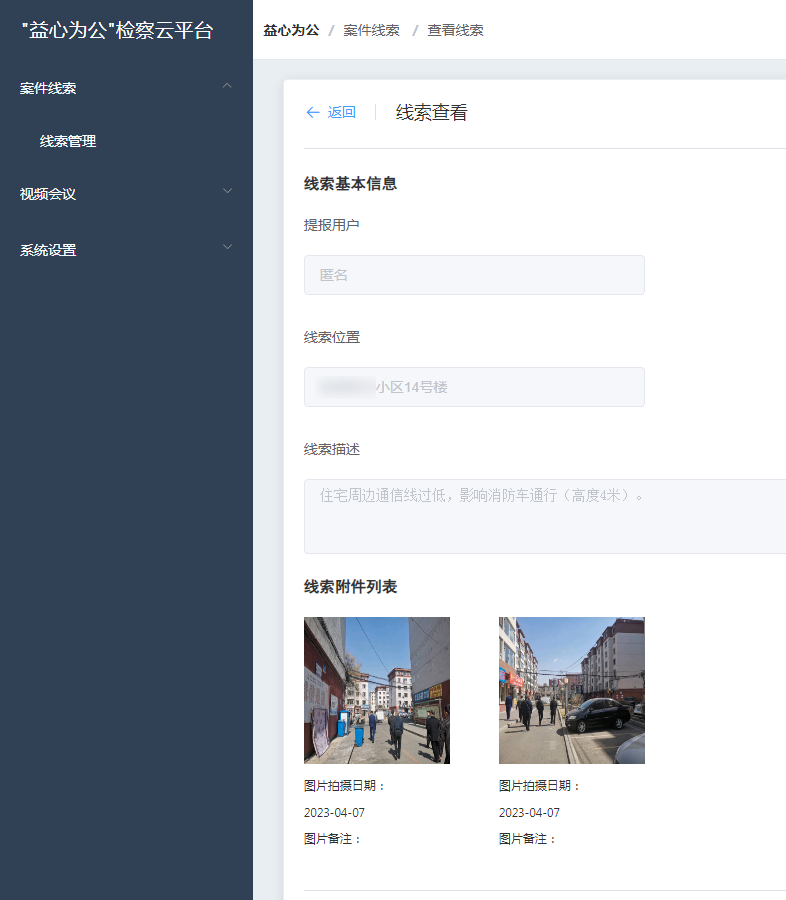This screenshot has width=786, height=900.
Task: Click the "益心为公"检察云平台 platform title
Action: (x=117, y=31)
